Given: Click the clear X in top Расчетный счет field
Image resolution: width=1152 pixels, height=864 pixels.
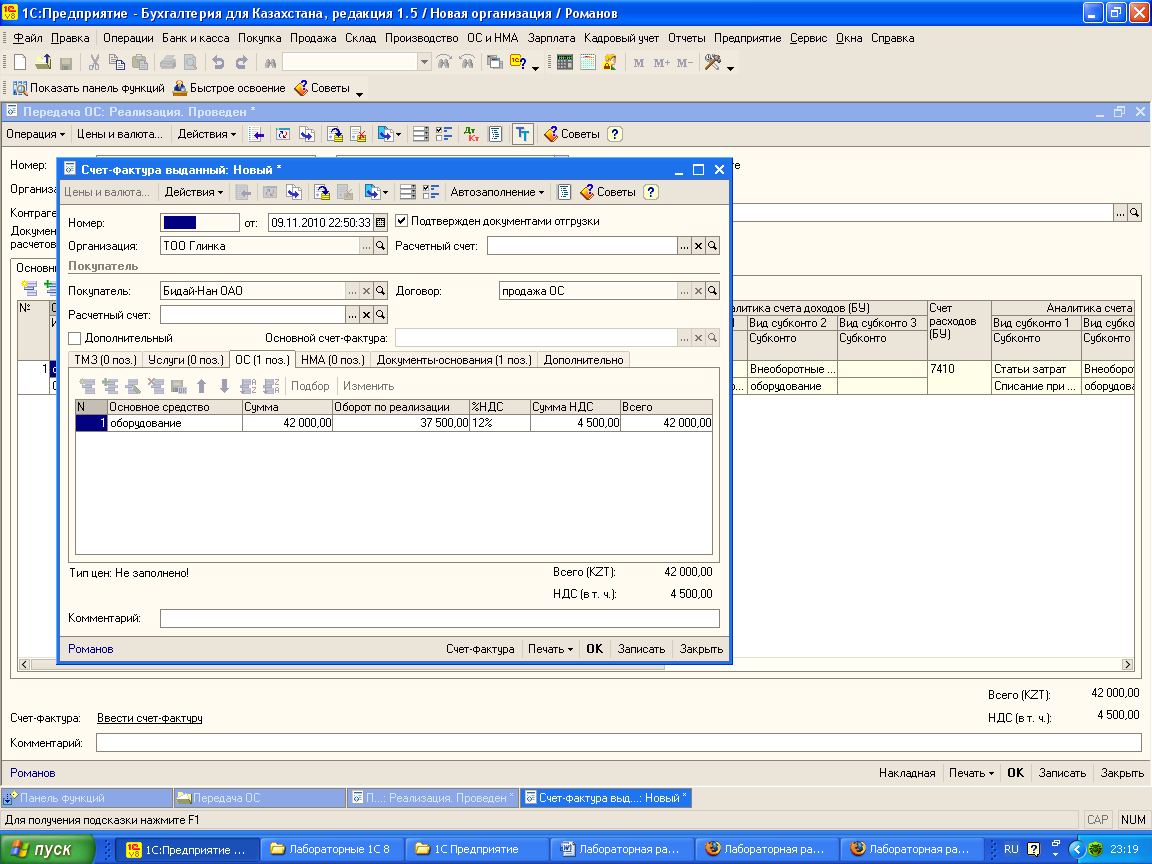Looking at the screenshot, I should tap(699, 246).
